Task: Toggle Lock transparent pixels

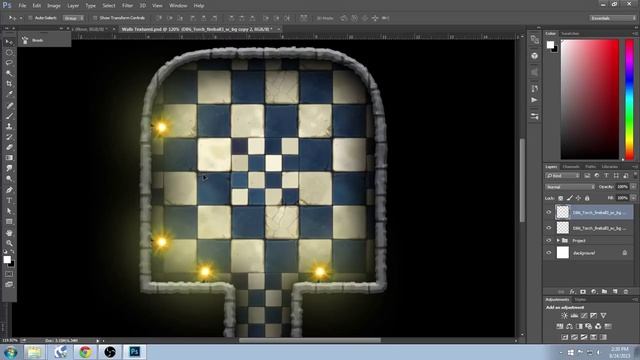Action: (561, 198)
